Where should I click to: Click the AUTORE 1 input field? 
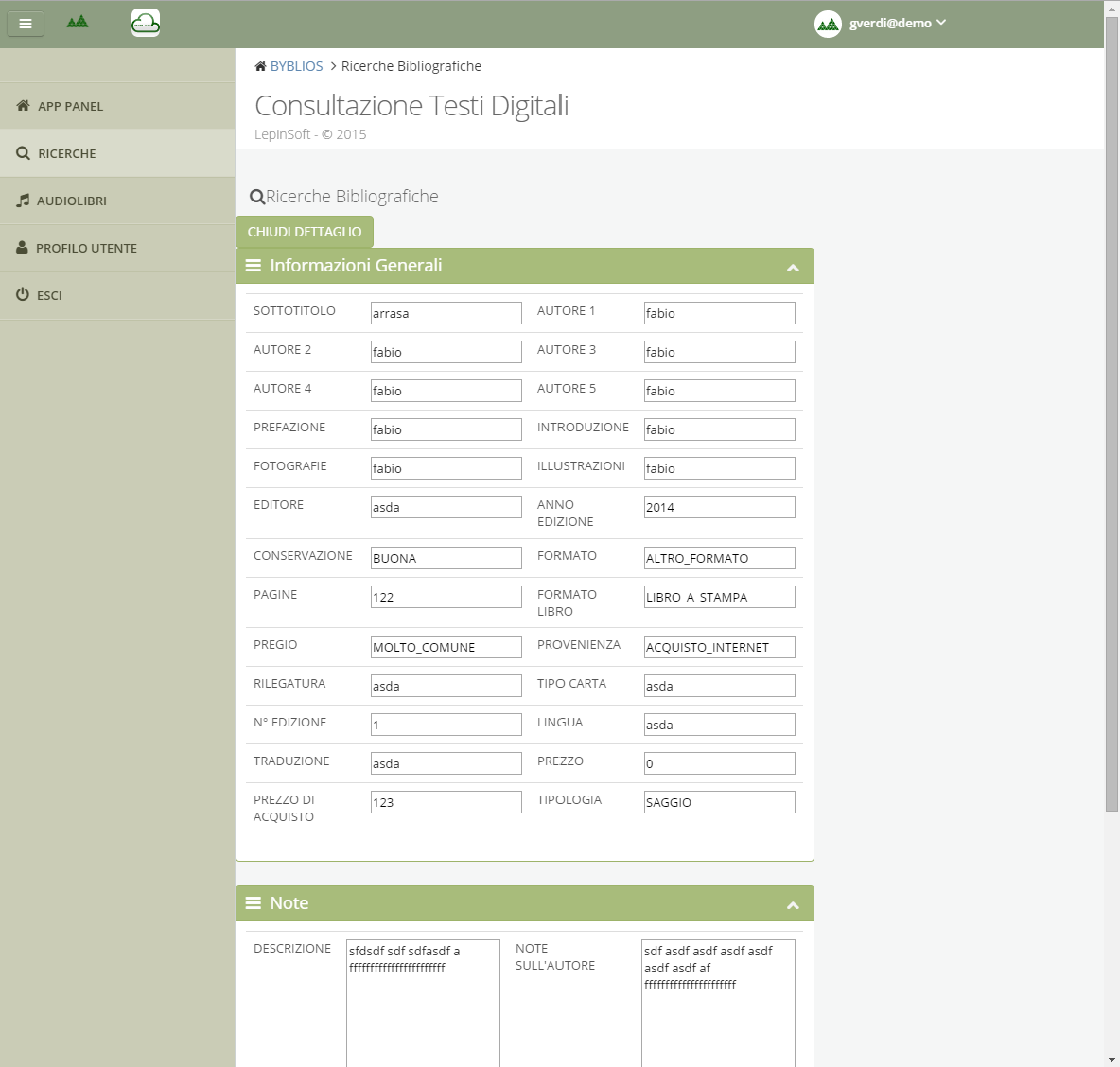pos(719,313)
